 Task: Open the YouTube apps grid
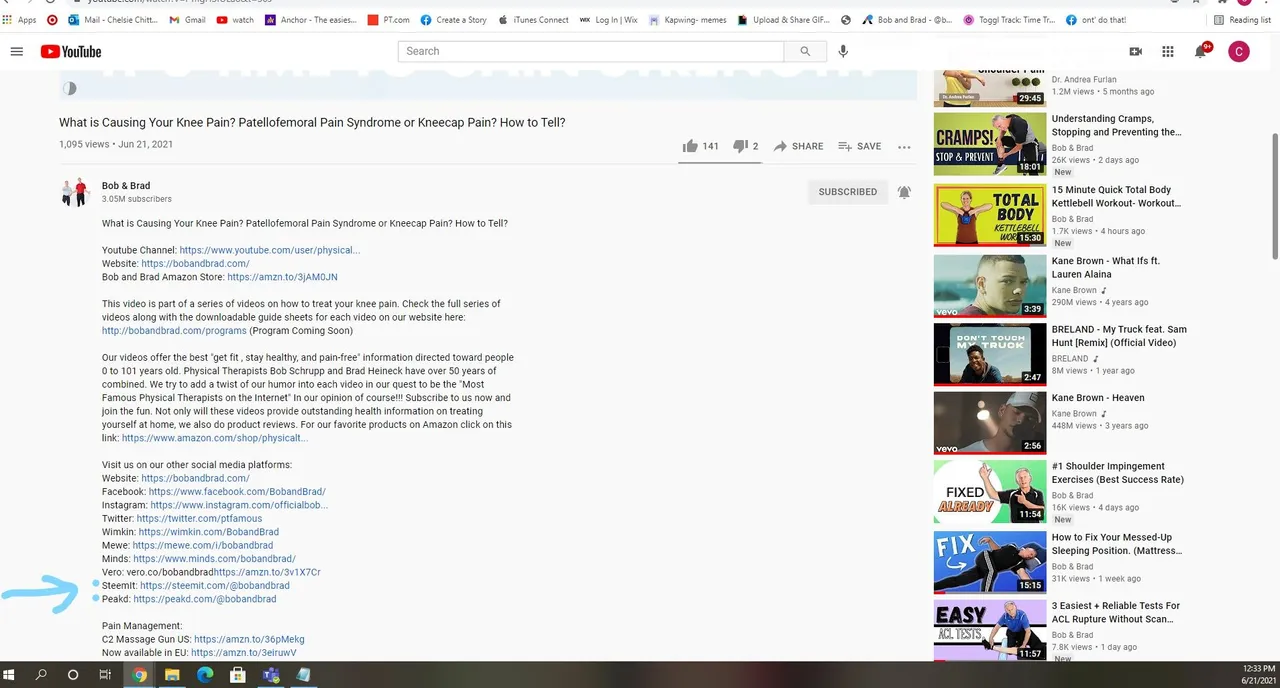pos(1167,51)
